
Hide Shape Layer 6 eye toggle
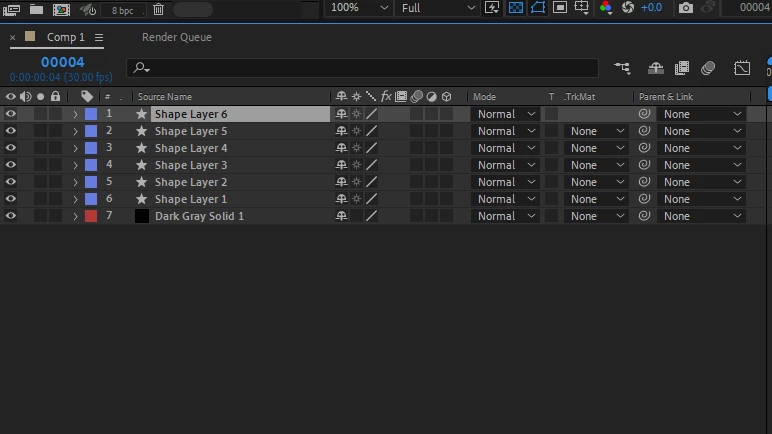click(x=10, y=114)
